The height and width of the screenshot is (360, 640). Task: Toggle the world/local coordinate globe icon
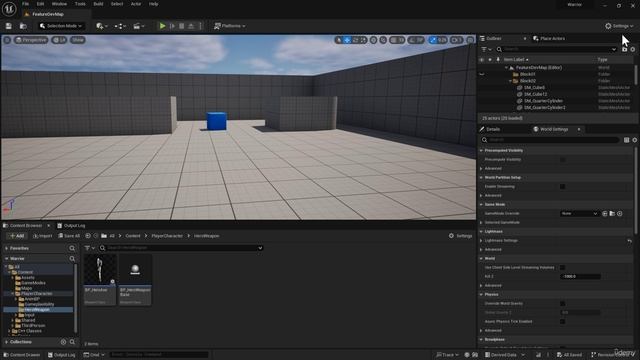(x=373, y=40)
